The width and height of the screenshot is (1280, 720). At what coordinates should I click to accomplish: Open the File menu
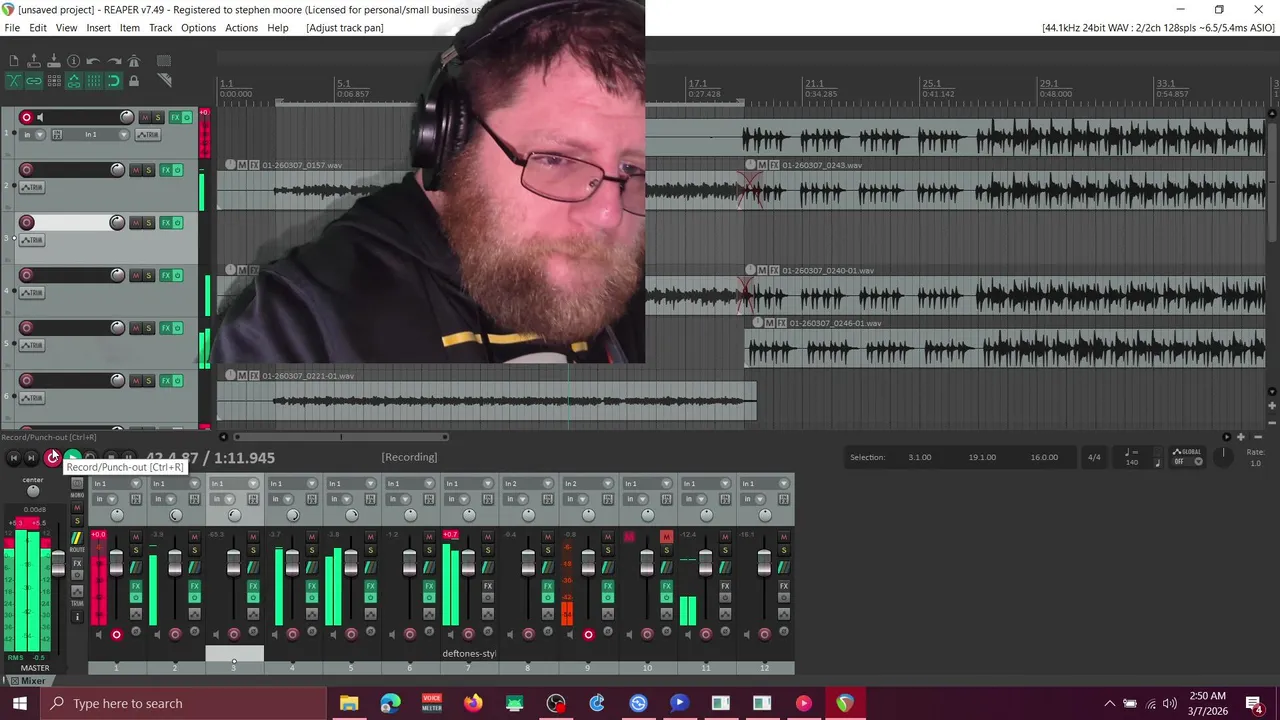click(x=12, y=28)
